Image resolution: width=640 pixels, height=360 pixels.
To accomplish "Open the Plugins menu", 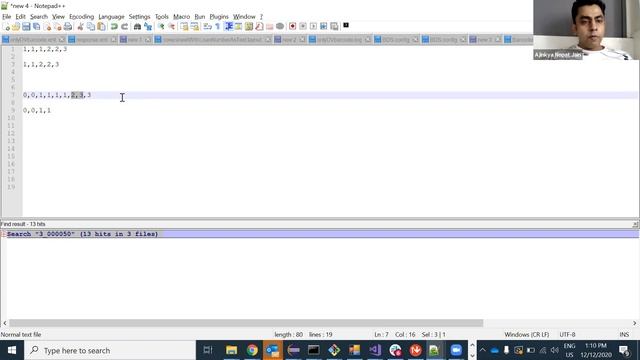I will 219,17.
